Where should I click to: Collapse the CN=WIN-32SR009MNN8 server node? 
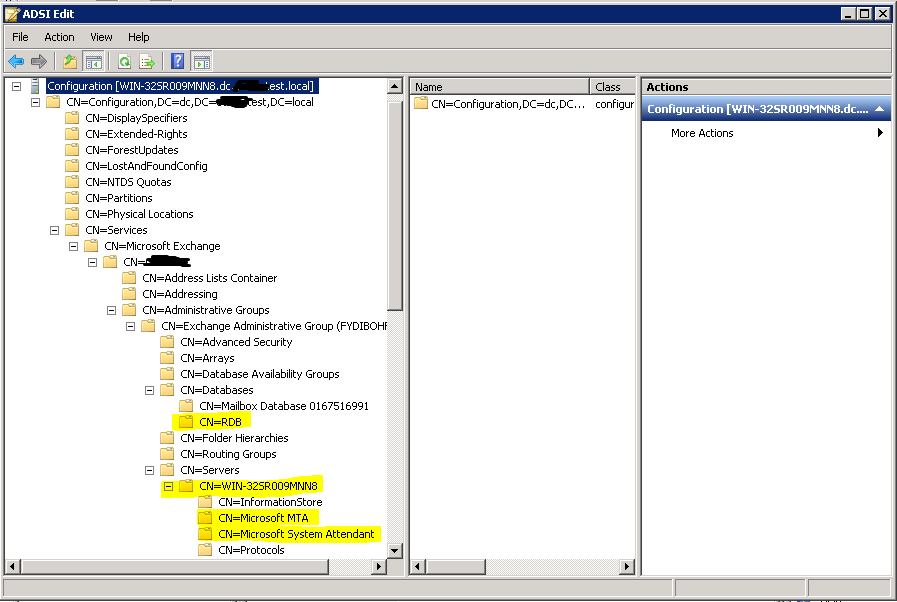pos(168,487)
